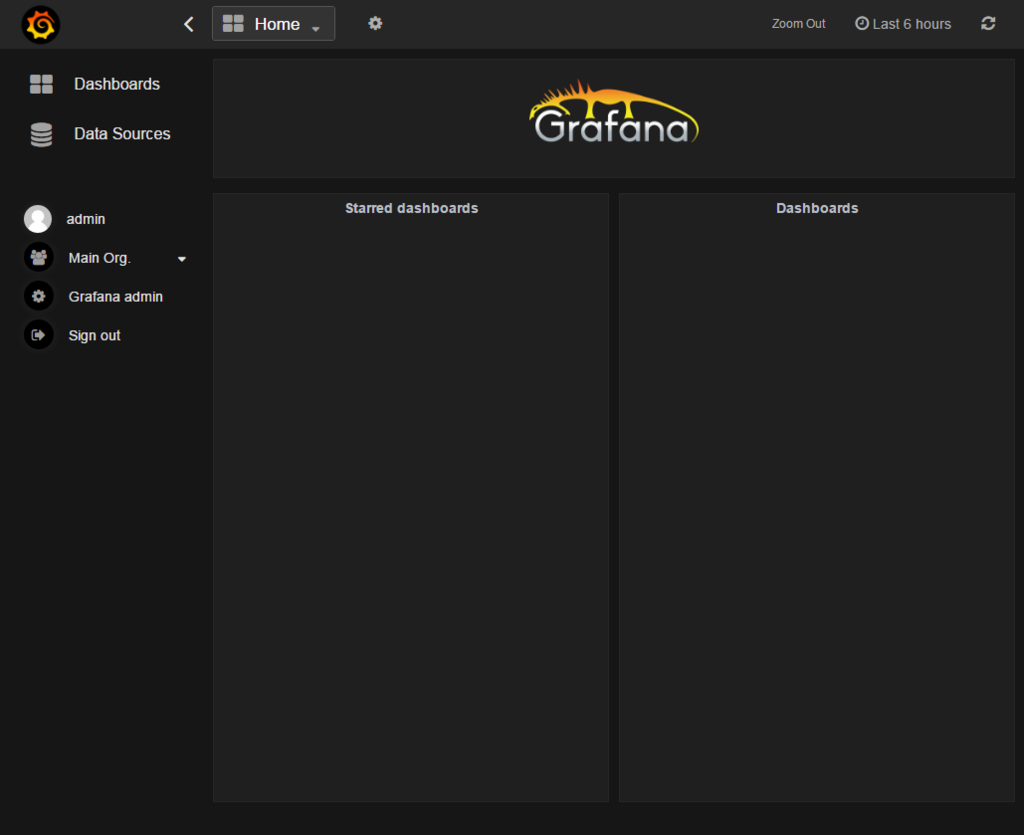
Task: Sign out of Grafana
Action: click(x=94, y=336)
